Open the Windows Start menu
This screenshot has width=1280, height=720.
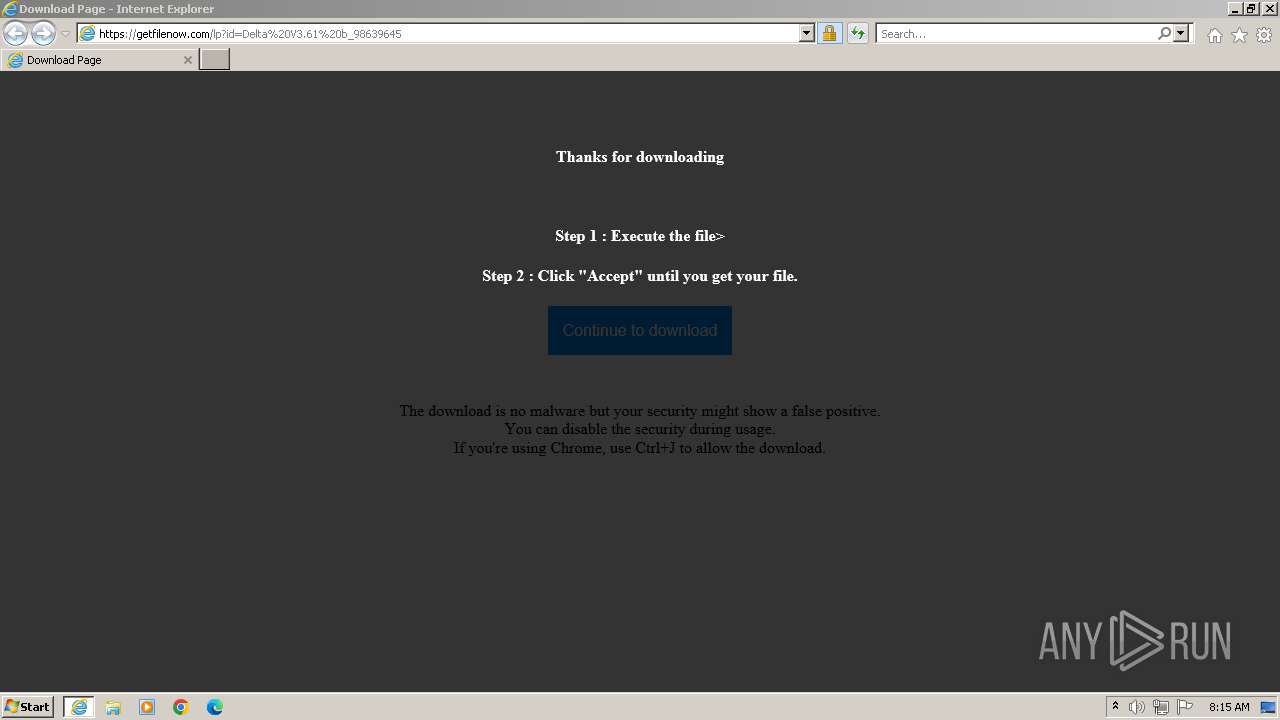28,707
